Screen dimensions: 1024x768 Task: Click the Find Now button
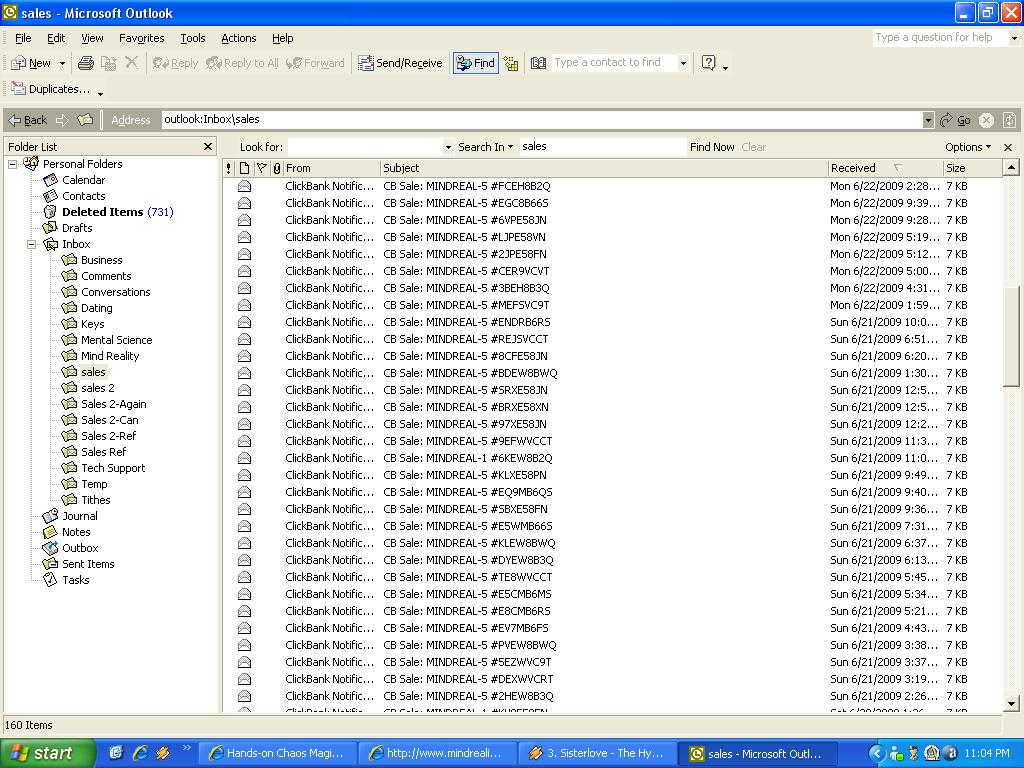[x=712, y=147]
